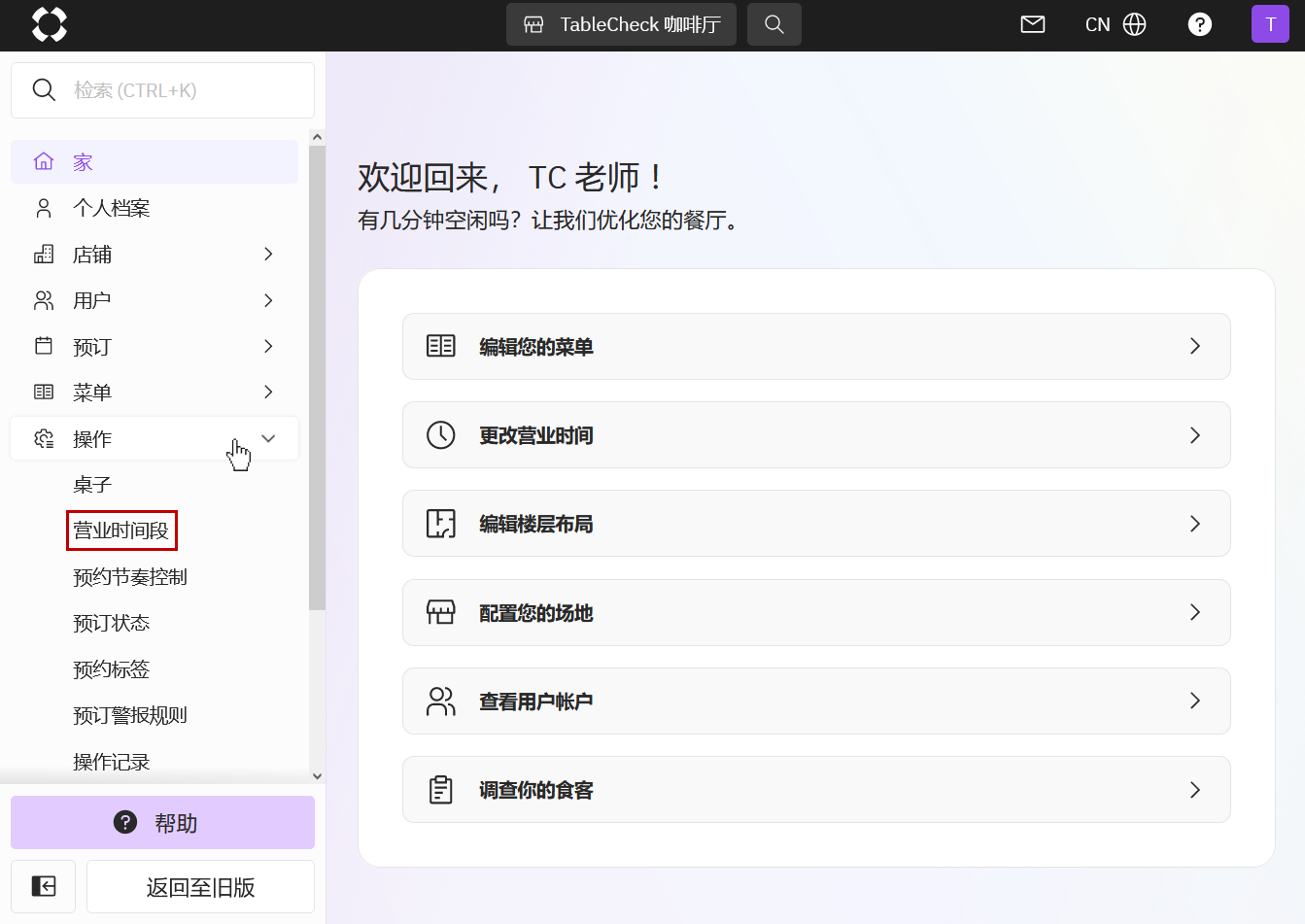Open 预约标签 submenu item

click(112, 669)
